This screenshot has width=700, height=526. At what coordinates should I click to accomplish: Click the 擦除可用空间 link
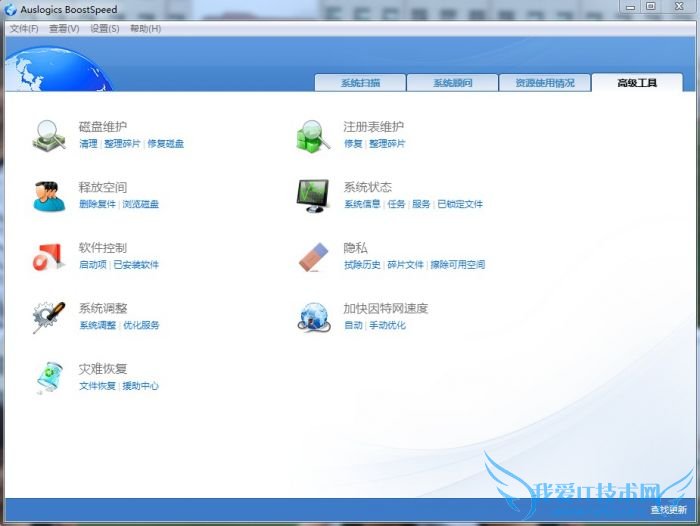tap(458, 265)
